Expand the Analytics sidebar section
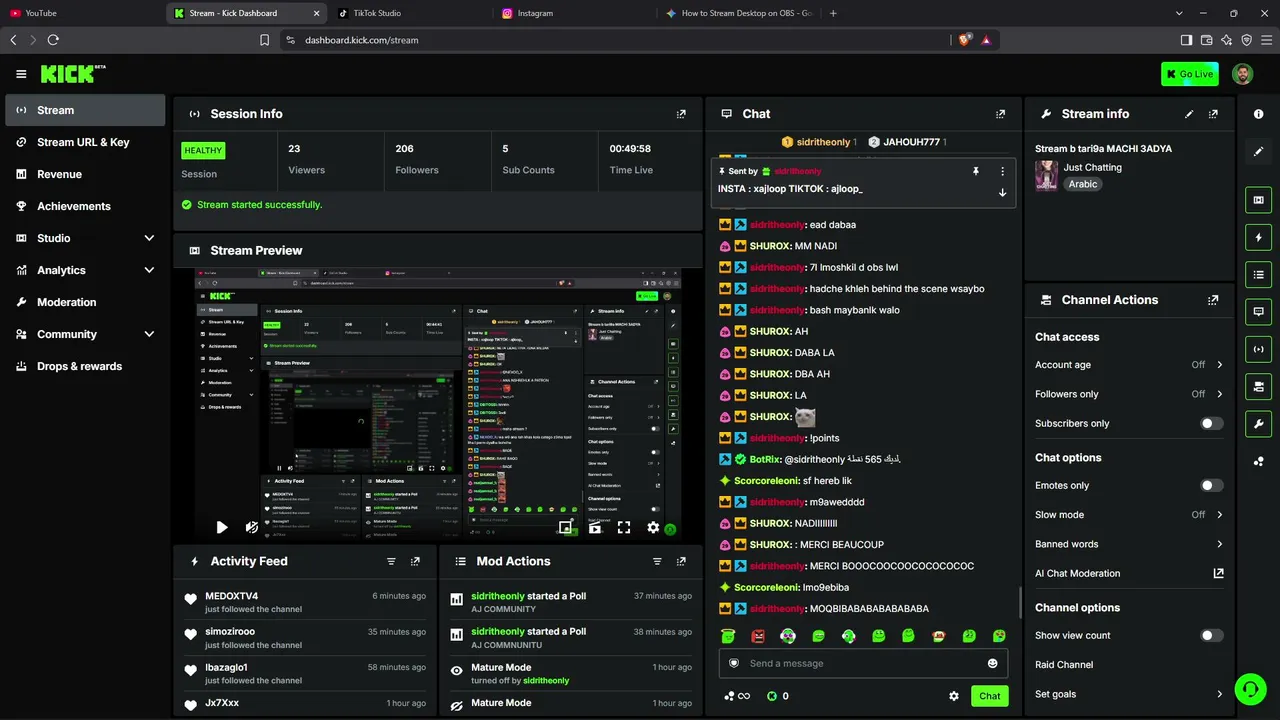Screen dimensions: 1280x720 85,270
